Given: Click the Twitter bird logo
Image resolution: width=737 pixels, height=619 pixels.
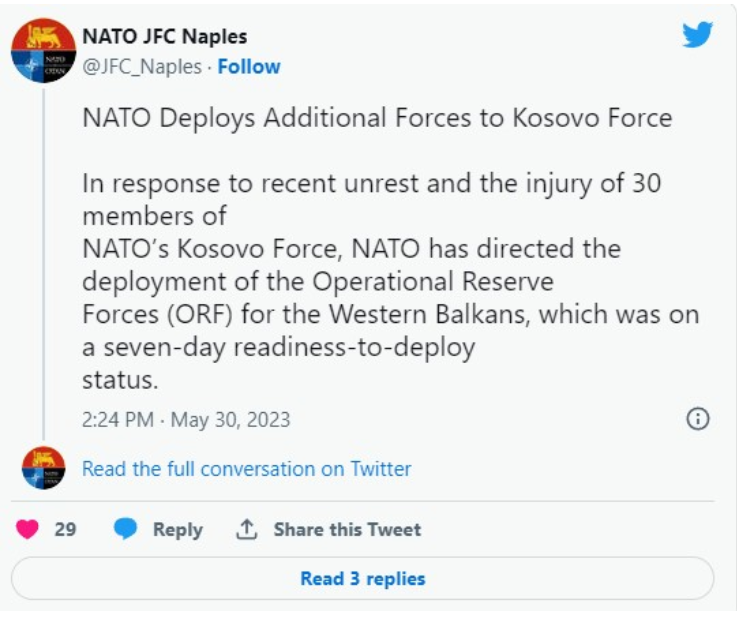Looking at the screenshot, I should coord(697,35).
